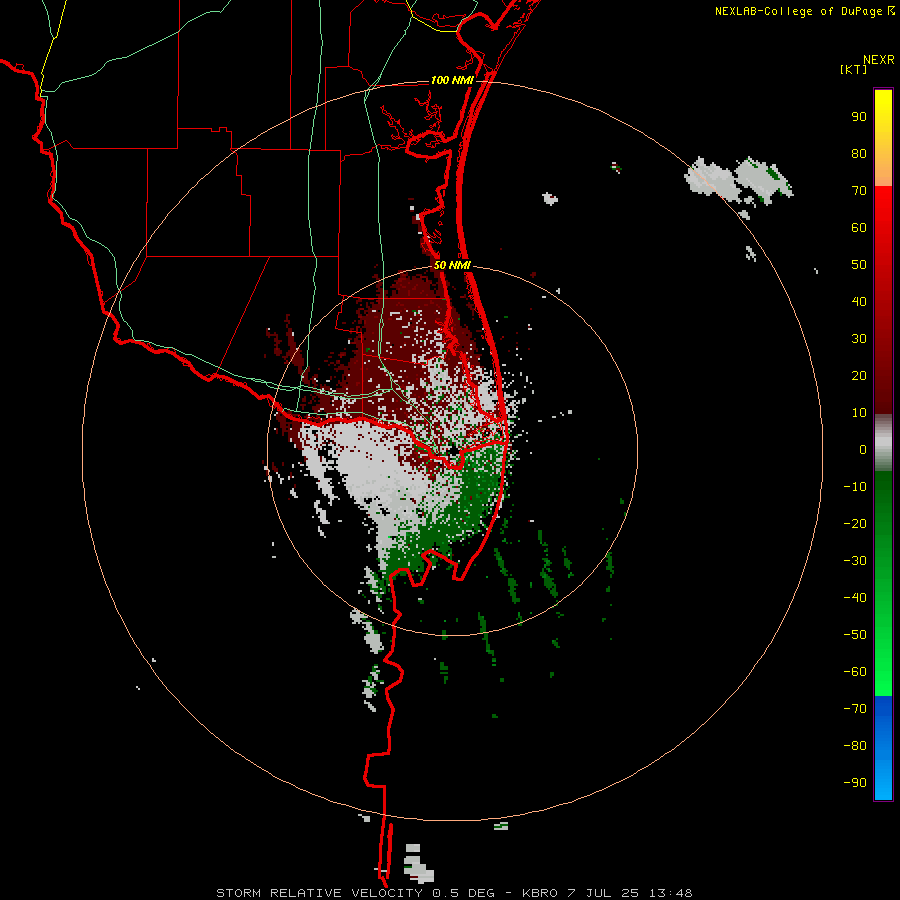Click the -20 scale value
The height and width of the screenshot is (900, 900).
pos(855,523)
